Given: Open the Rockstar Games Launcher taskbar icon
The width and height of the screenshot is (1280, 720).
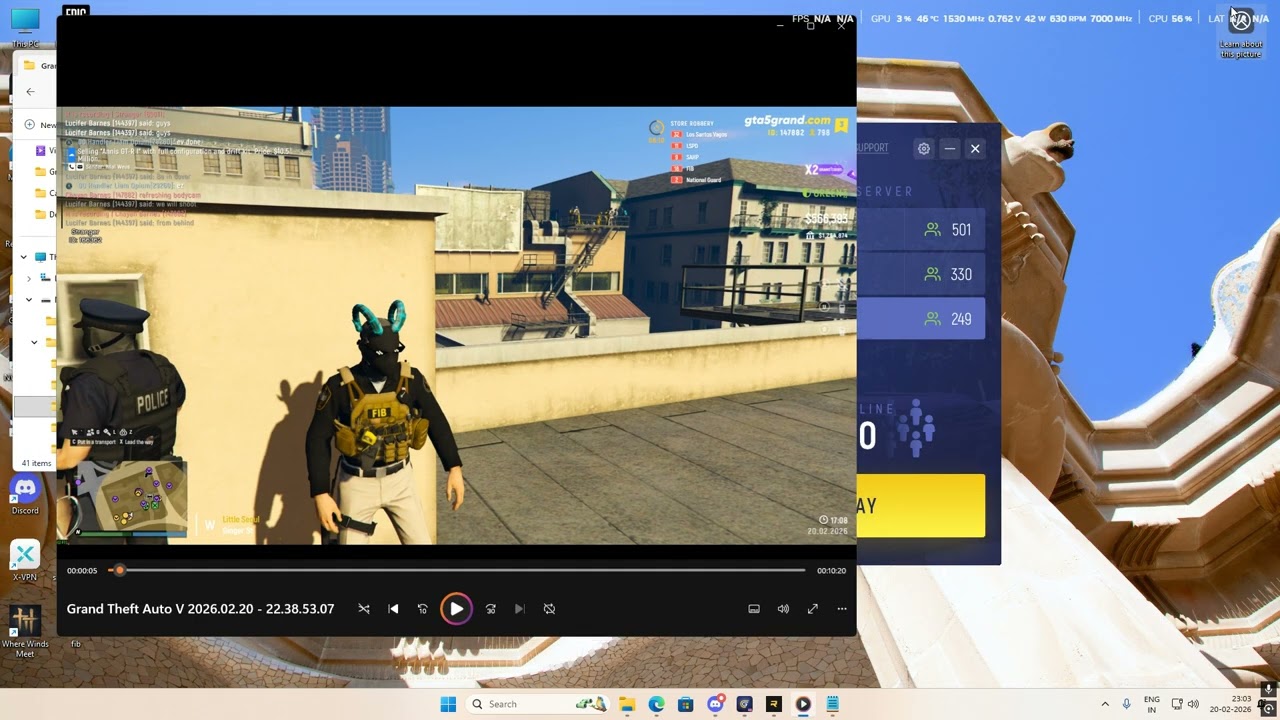Looking at the screenshot, I should point(773,704).
